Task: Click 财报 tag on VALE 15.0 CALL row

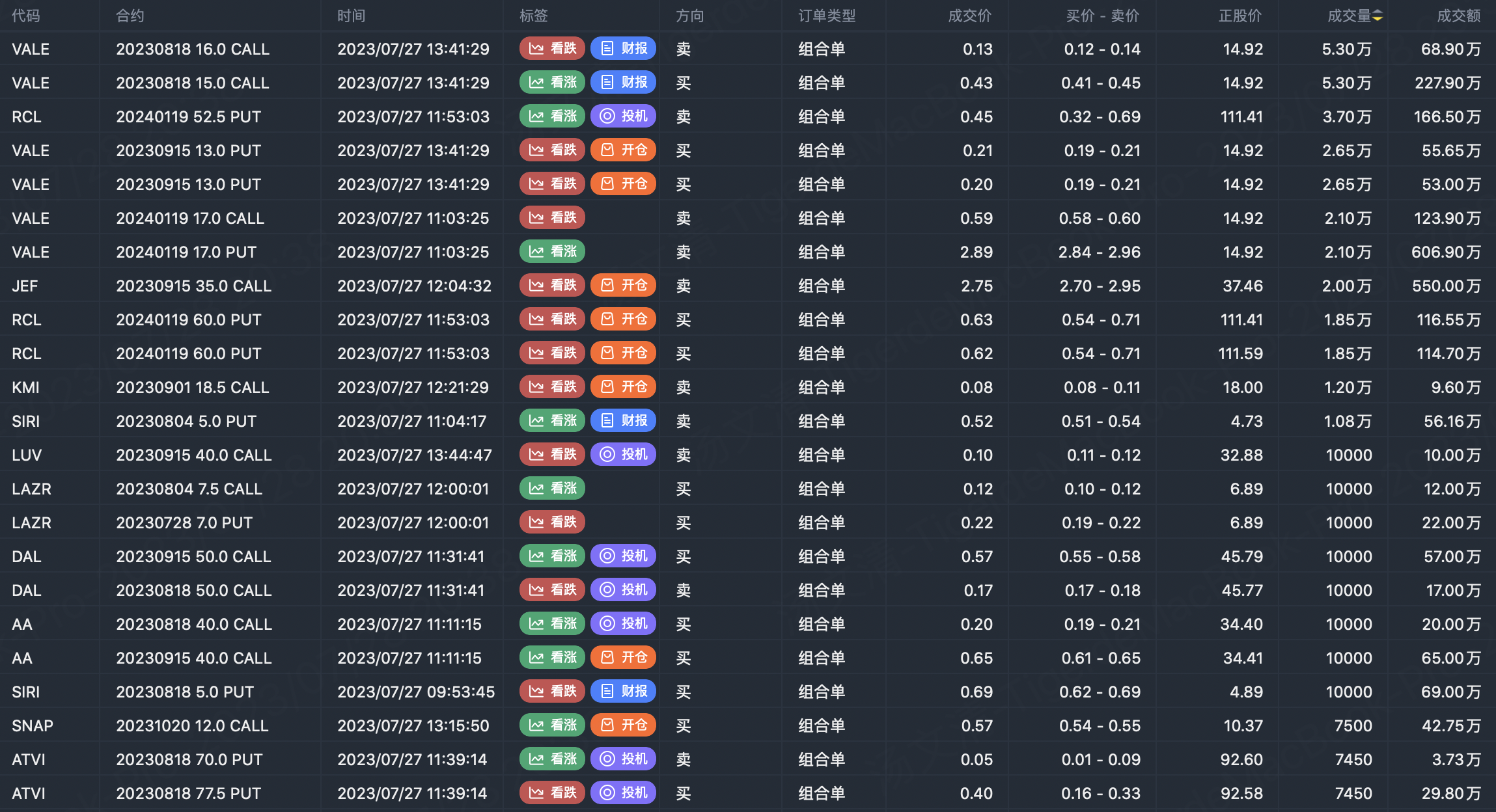Action: (623, 83)
